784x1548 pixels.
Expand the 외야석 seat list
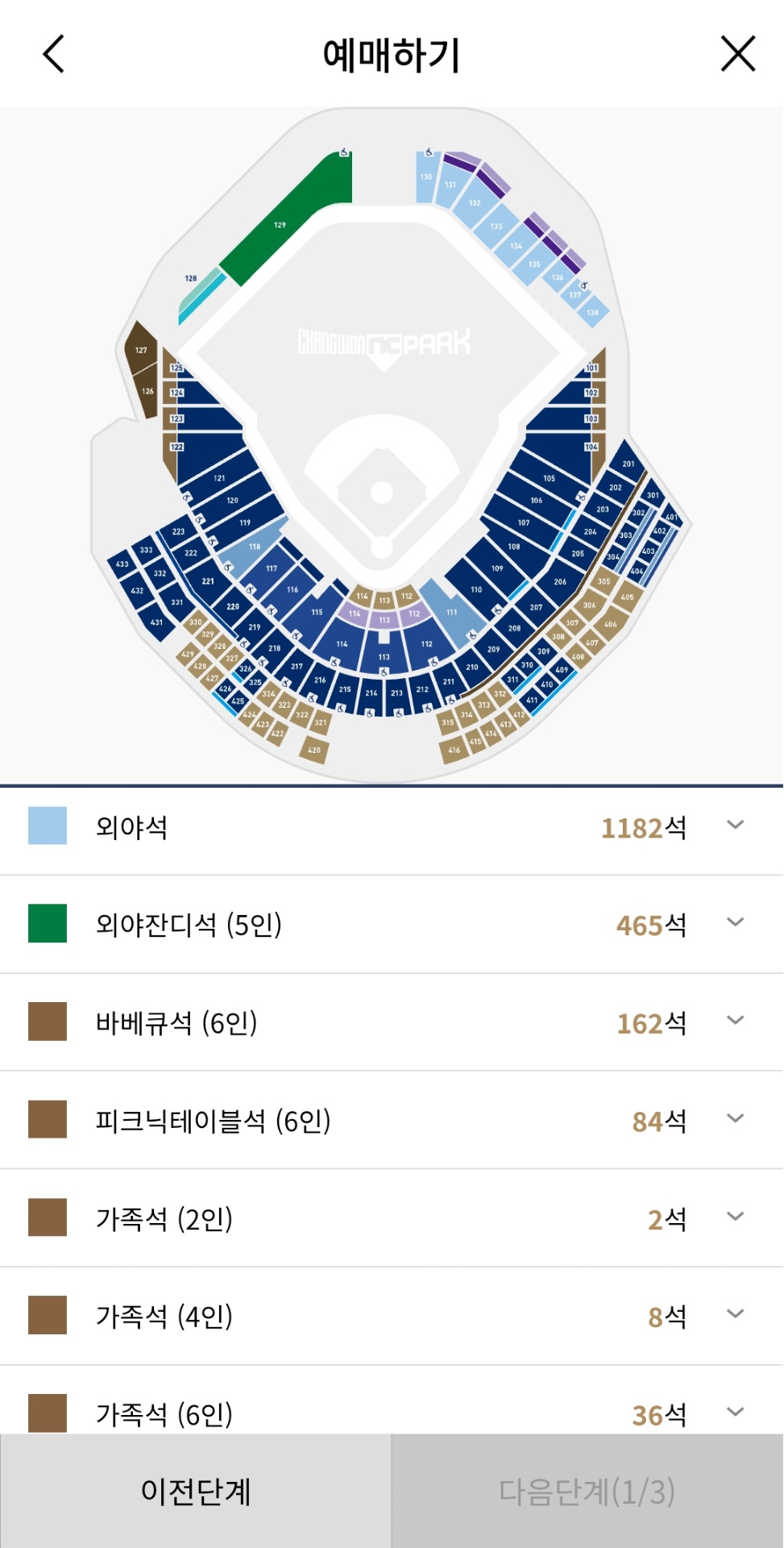(x=735, y=825)
